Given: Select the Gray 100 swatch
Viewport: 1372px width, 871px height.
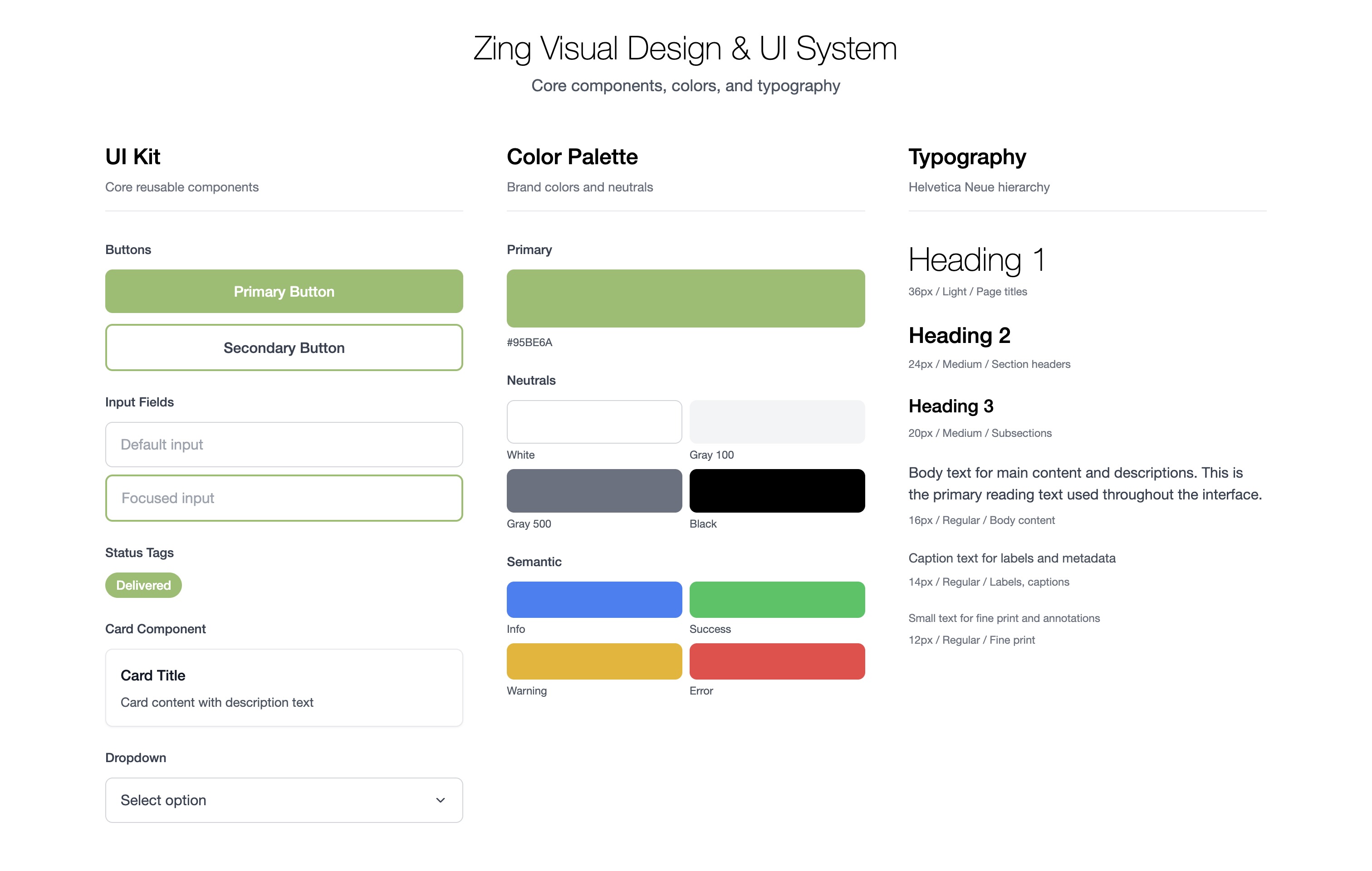Looking at the screenshot, I should [777, 421].
